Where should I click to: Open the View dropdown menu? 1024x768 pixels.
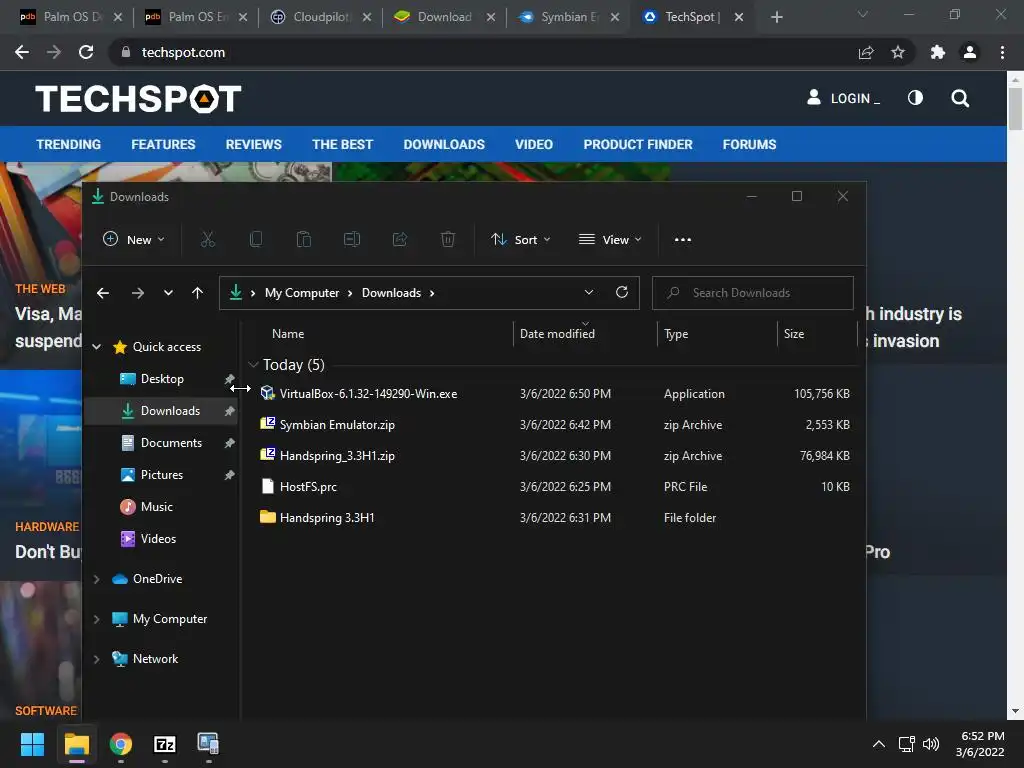click(610, 240)
